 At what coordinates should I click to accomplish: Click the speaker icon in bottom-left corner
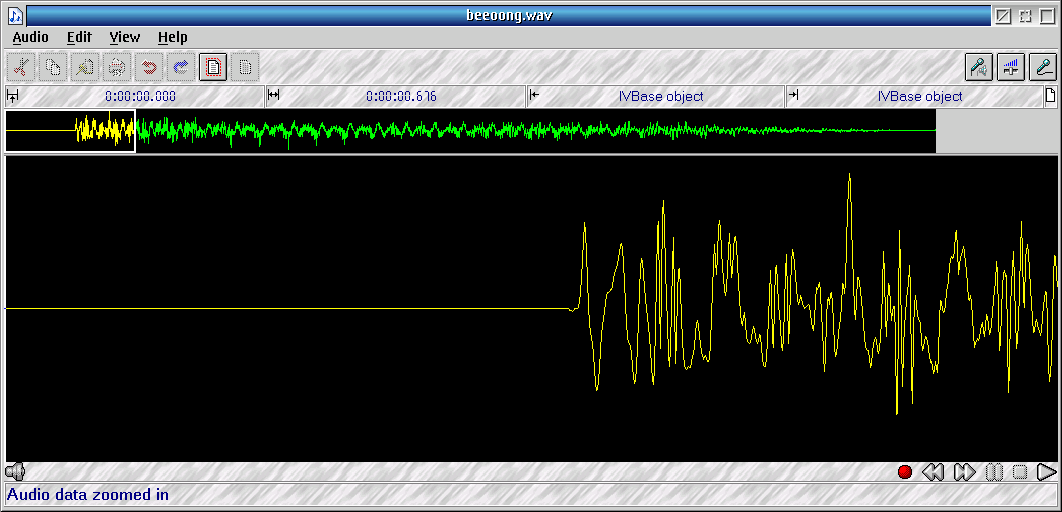tap(14, 472)
